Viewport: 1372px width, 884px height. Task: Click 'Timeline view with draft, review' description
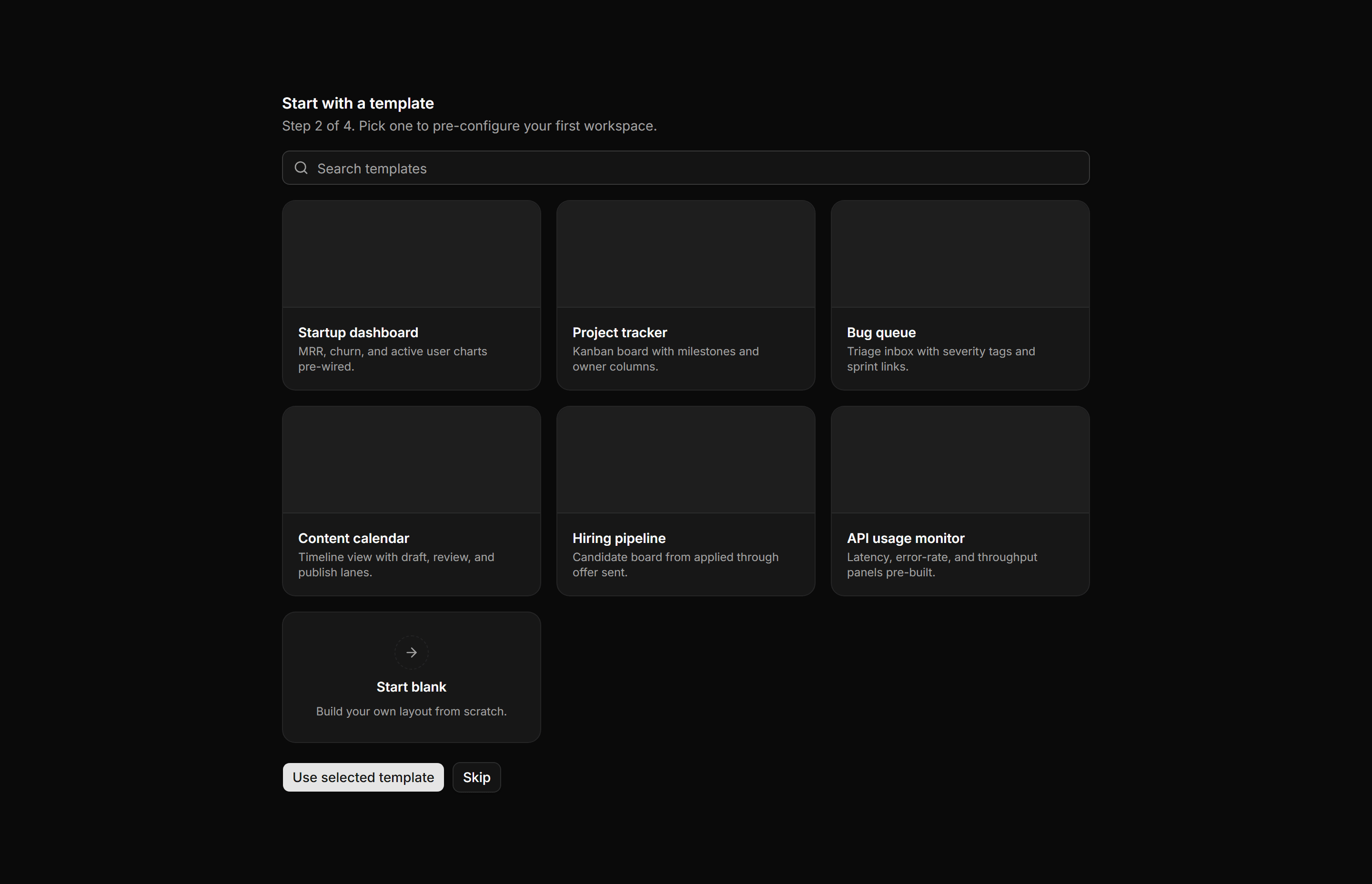tap(396, 564)
